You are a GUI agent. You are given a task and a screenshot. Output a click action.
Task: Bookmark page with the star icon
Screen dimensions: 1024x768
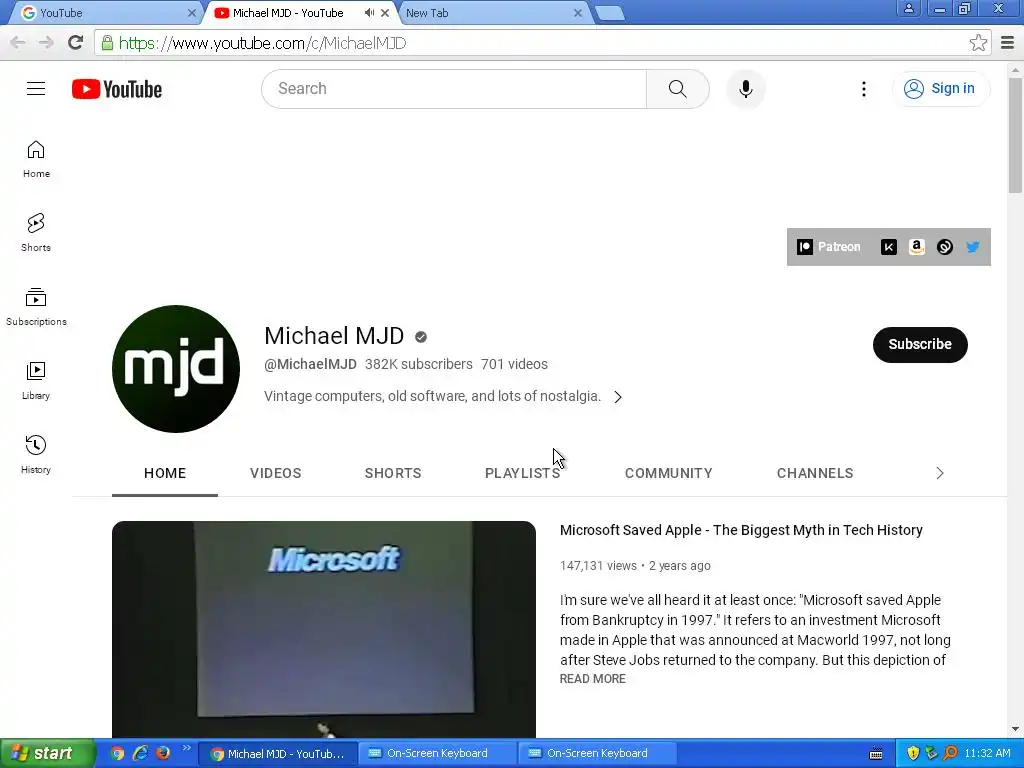(x=978, y=43)
